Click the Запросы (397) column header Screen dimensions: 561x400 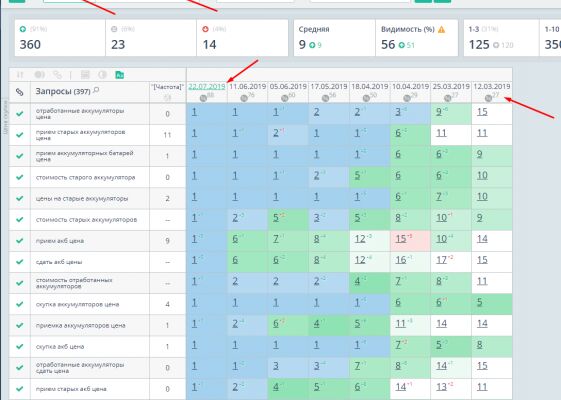coord(63,92)
